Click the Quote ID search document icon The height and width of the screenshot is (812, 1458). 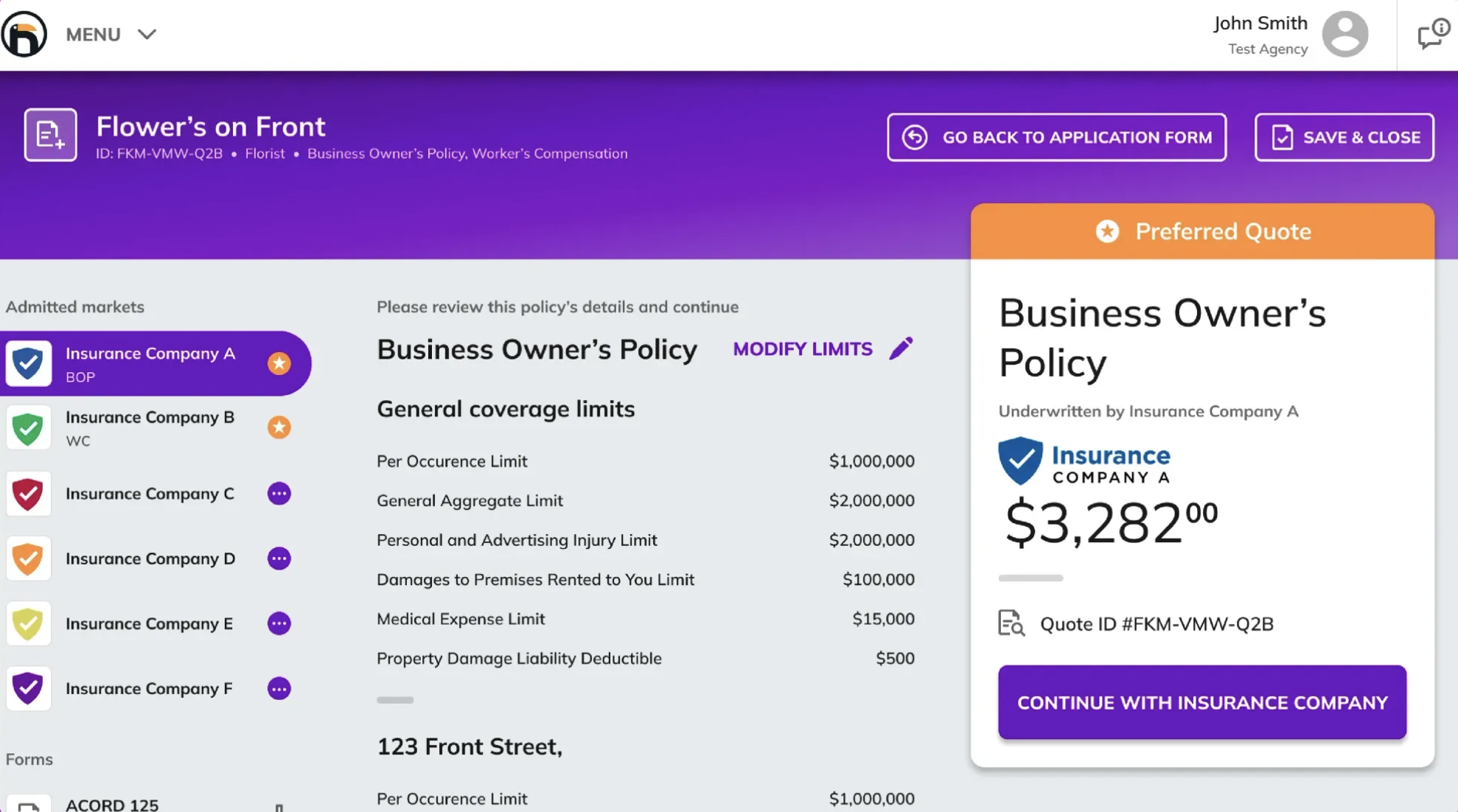click(x=1011, y=623)
